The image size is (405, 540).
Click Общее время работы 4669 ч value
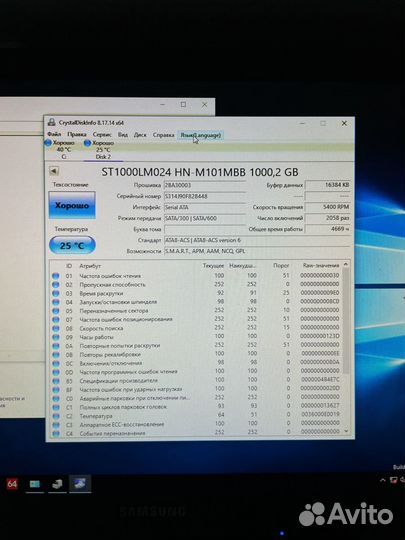(328, 229)
